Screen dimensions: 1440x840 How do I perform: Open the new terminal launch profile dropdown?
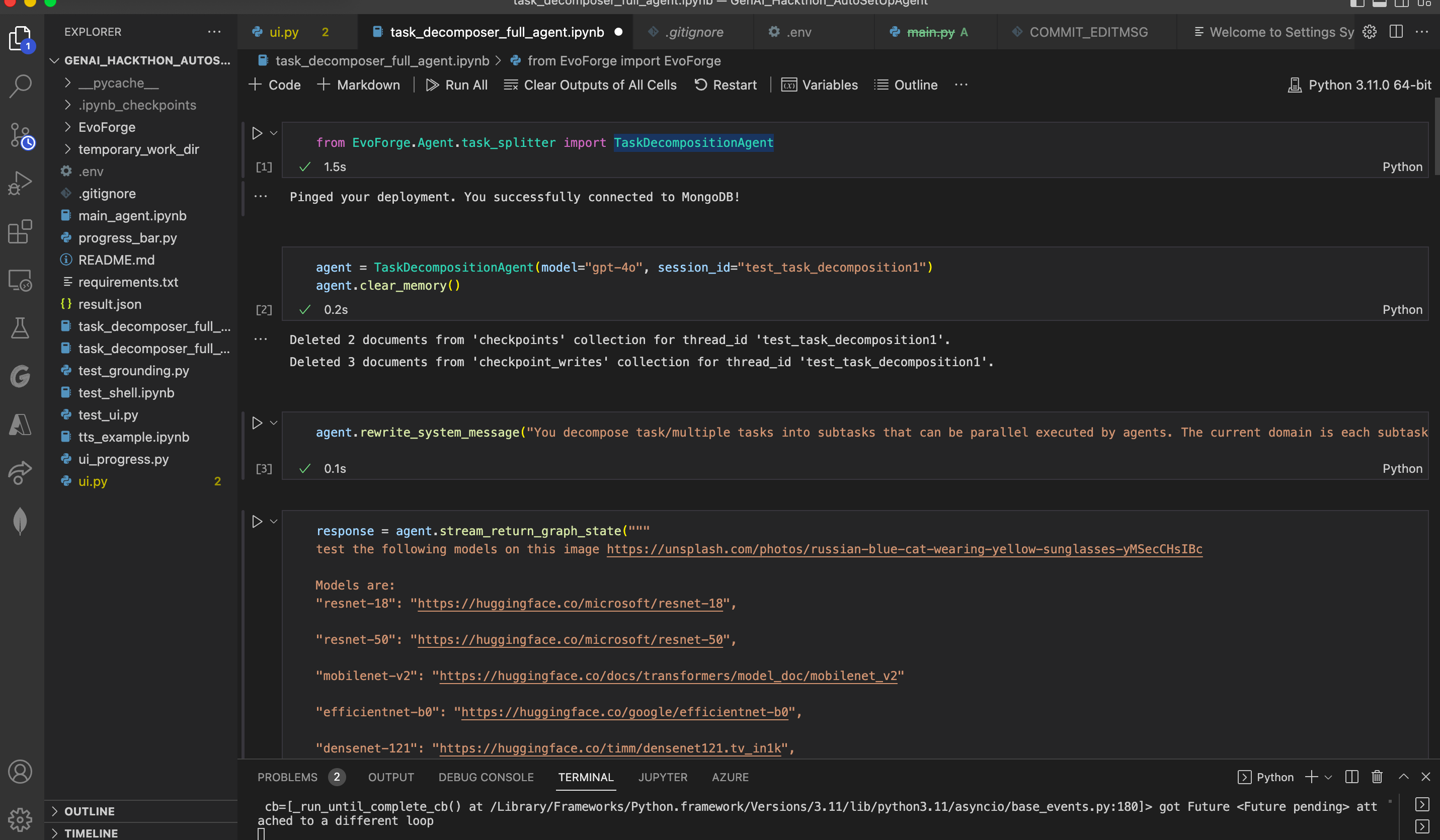(1329, 777)
